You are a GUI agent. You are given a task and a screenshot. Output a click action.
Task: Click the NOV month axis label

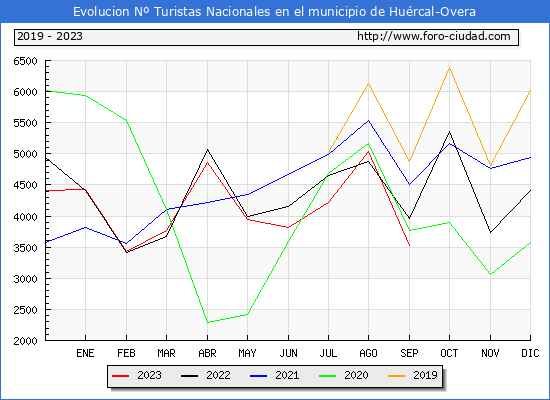coord(490,353)
